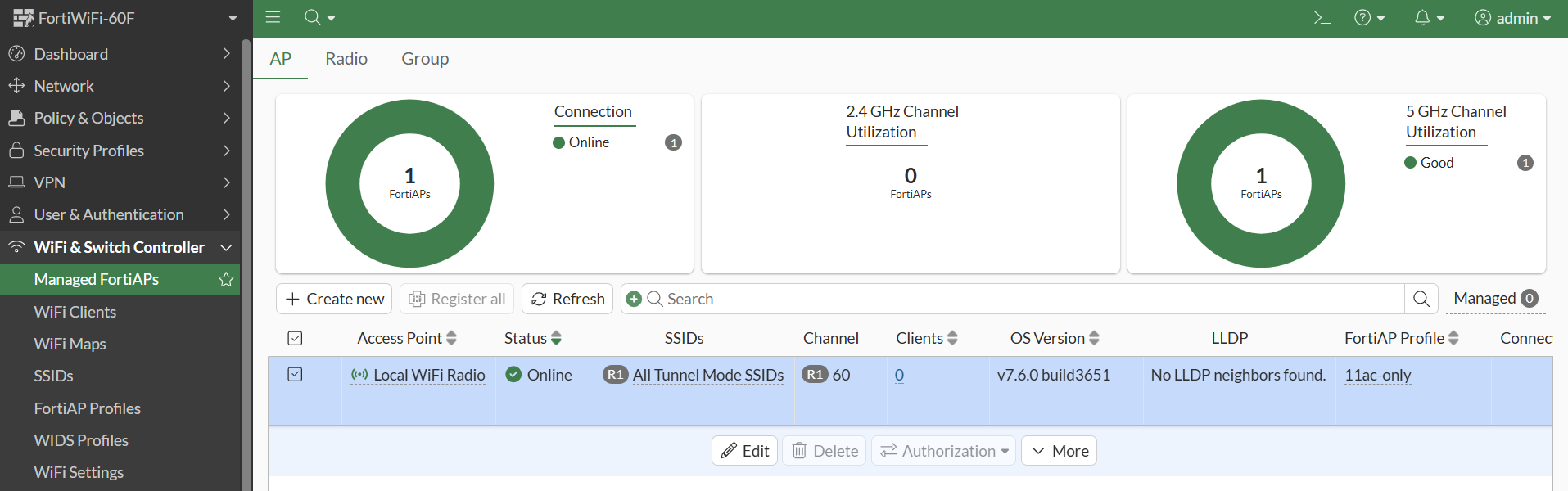Collapse the WiFi & Switch Controller section
Image resolution: width=1568 pixels, height=491 pixels.
226,247
